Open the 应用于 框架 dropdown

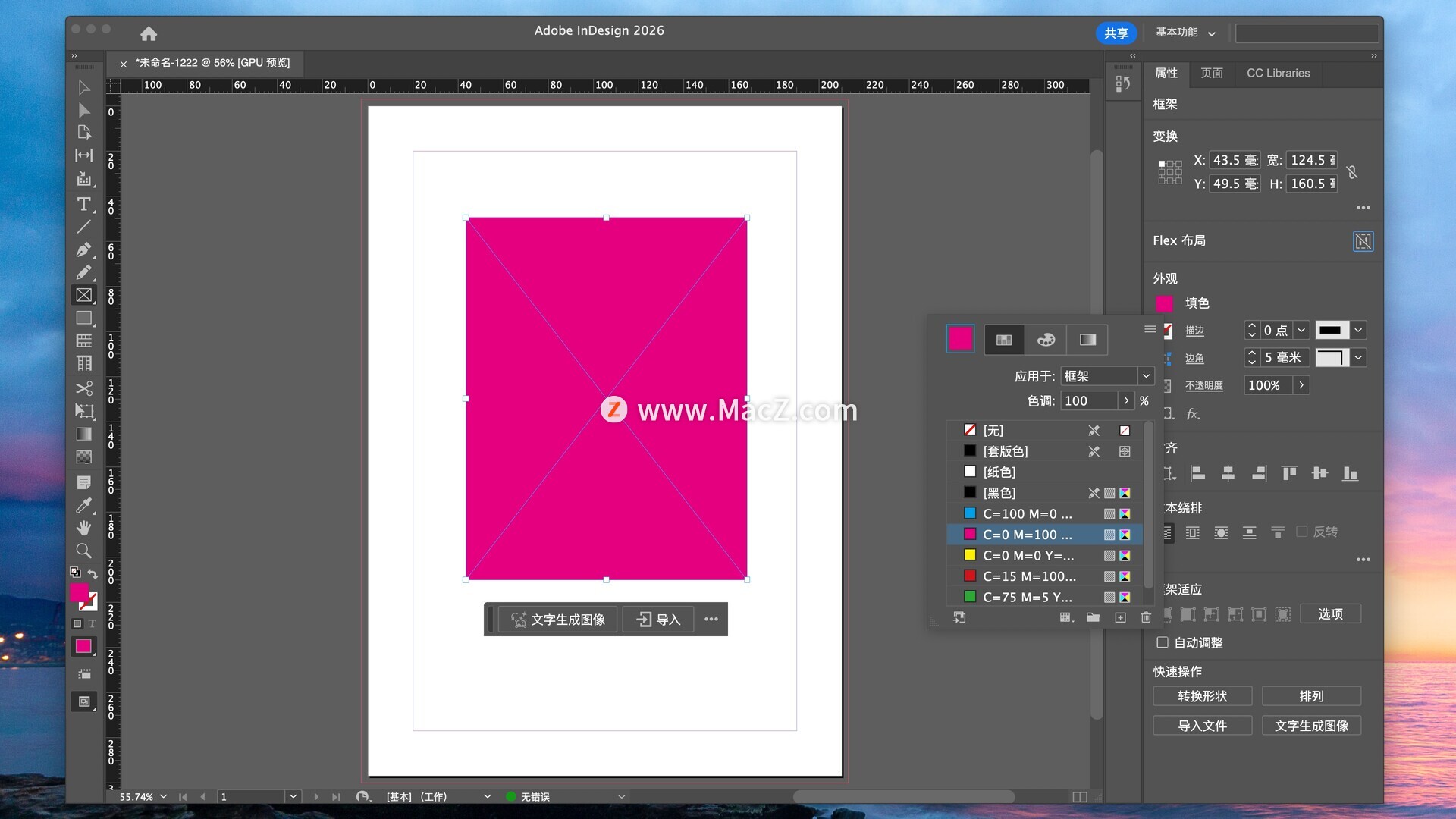(x=1107, y=376)
